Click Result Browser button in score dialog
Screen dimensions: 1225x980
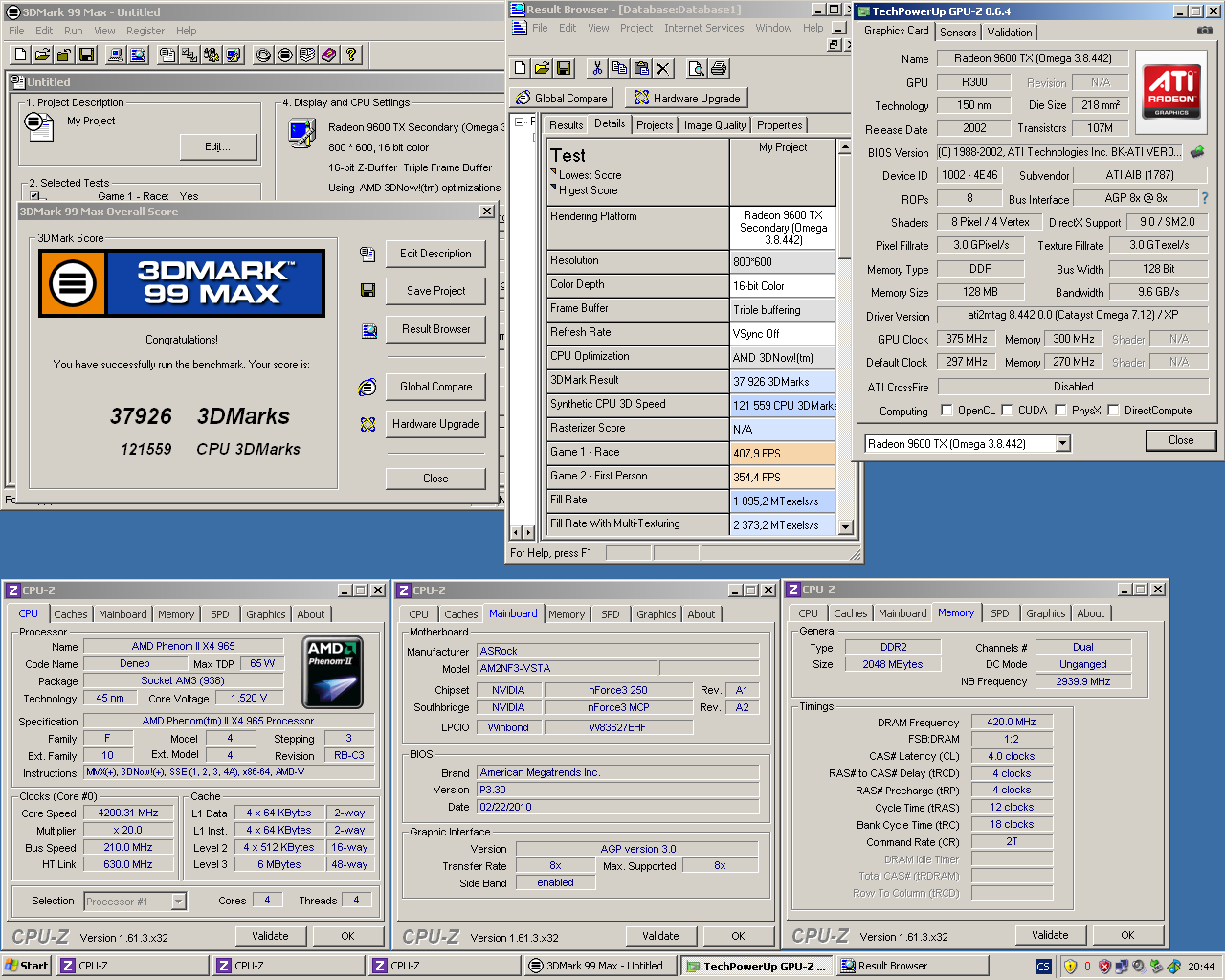coord(435,329)
